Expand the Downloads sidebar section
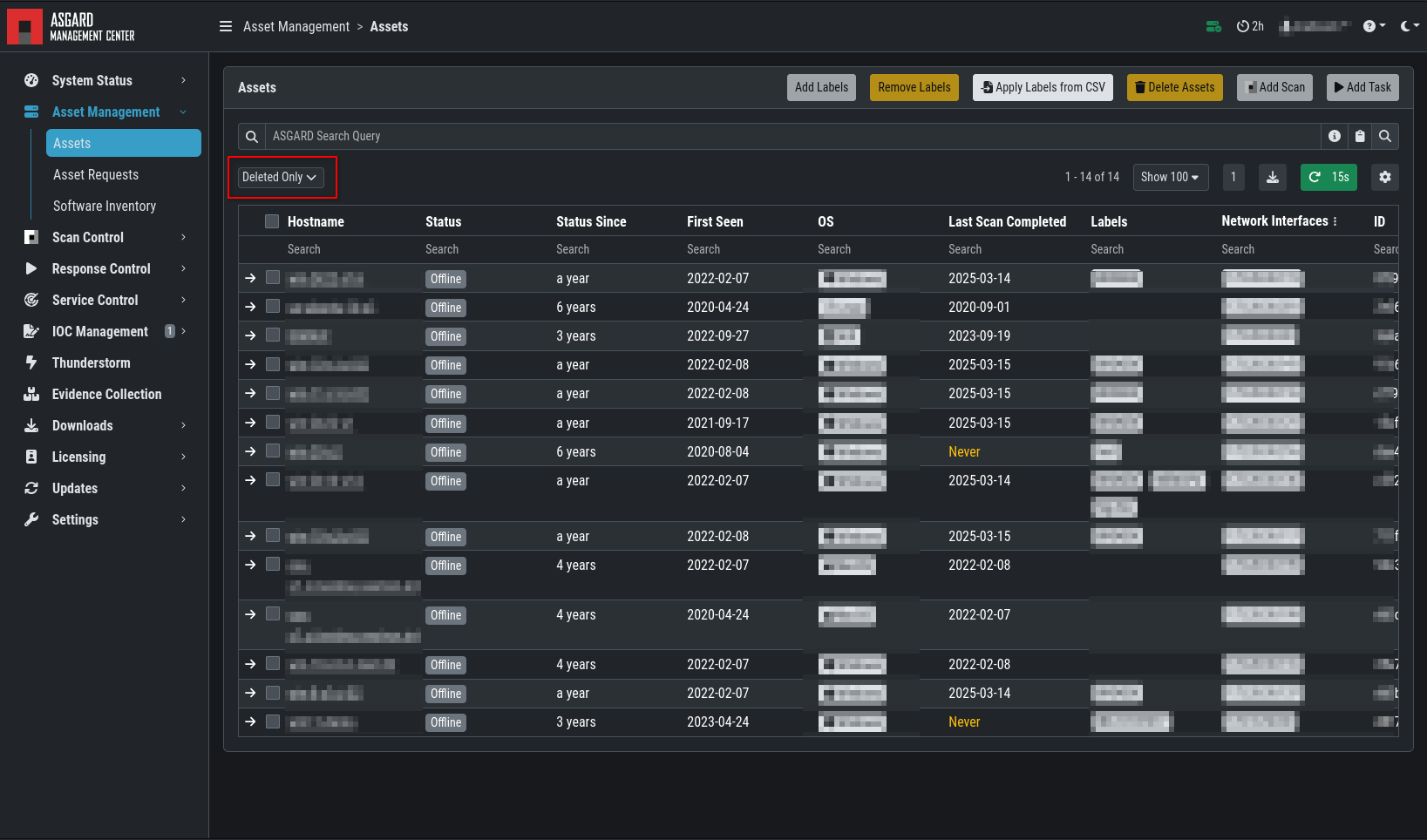The image size is (1427, 840). [105, 425]
